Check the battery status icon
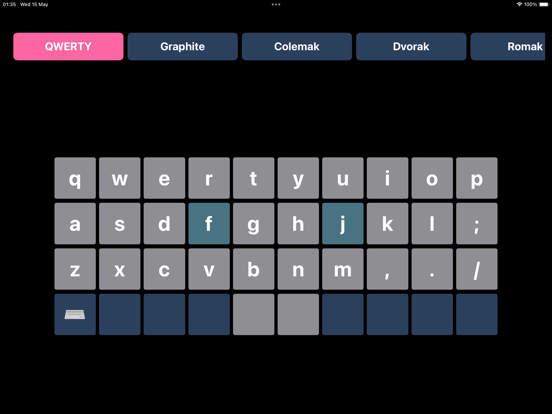 click(544, 4)
